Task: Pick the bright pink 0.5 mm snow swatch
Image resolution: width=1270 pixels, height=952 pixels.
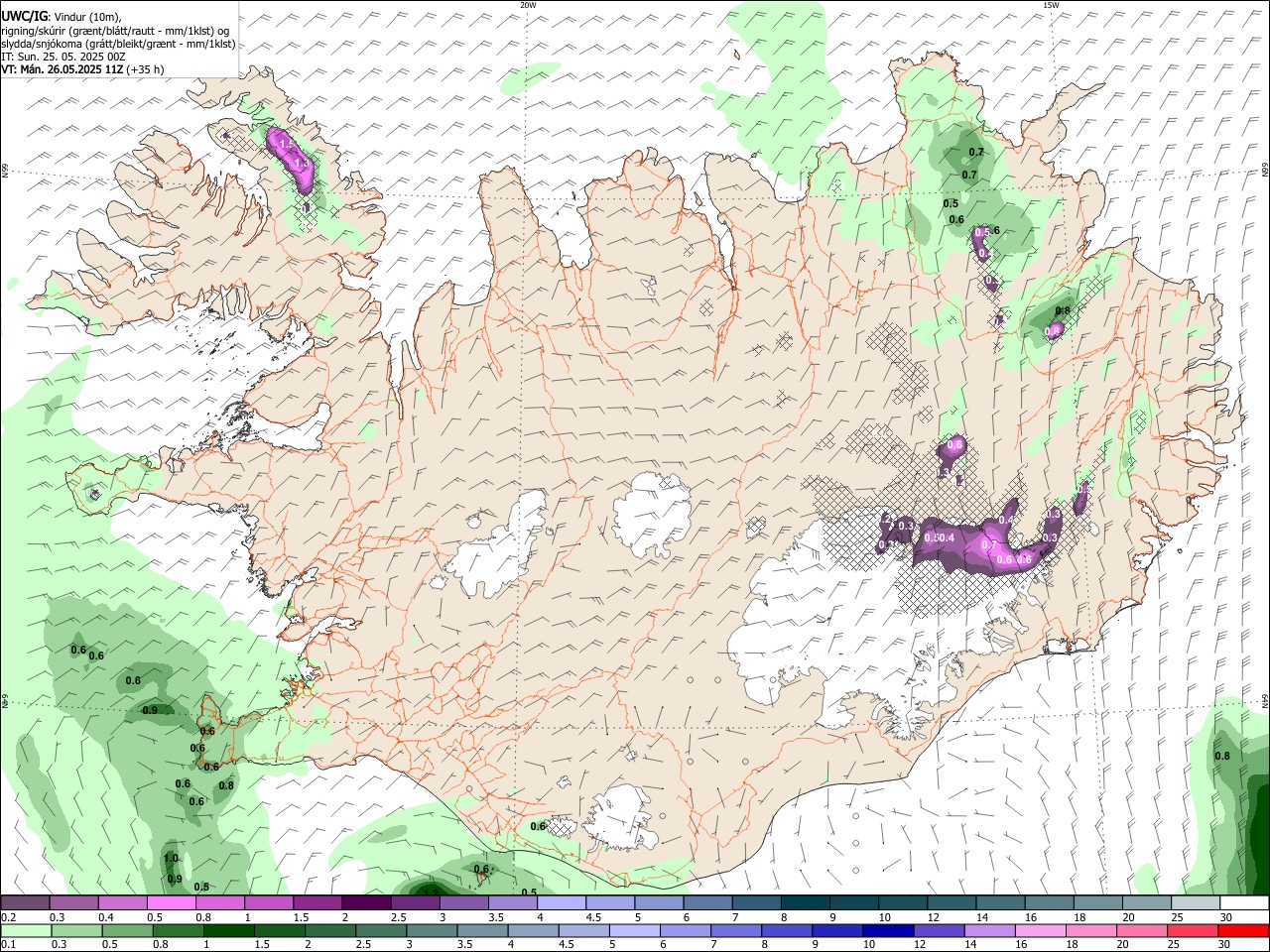Action: click(x=171, y=903)
